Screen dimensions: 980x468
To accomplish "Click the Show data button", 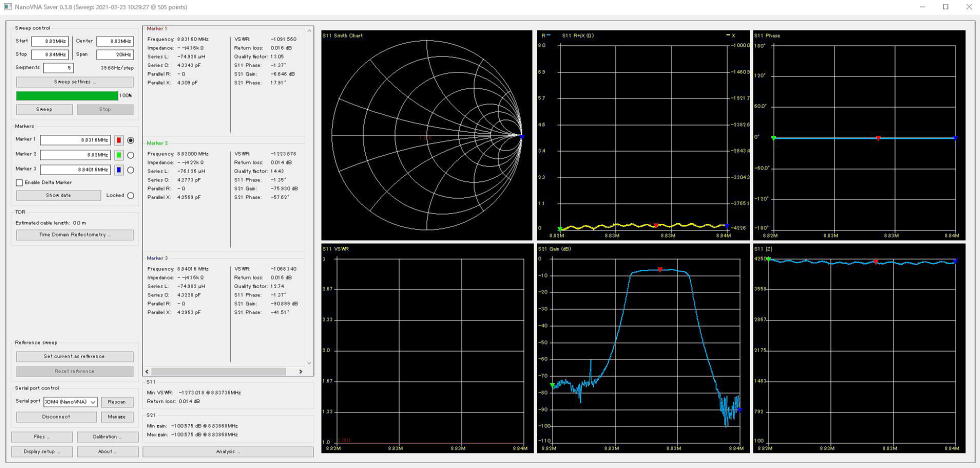I will click(58, 196).
